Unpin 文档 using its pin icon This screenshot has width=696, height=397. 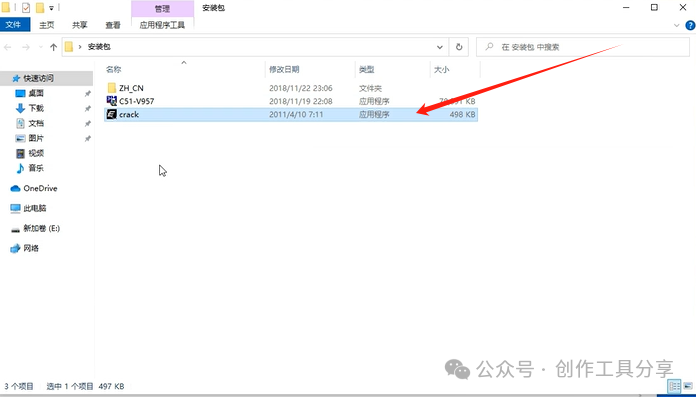click(x=87, y=123)
